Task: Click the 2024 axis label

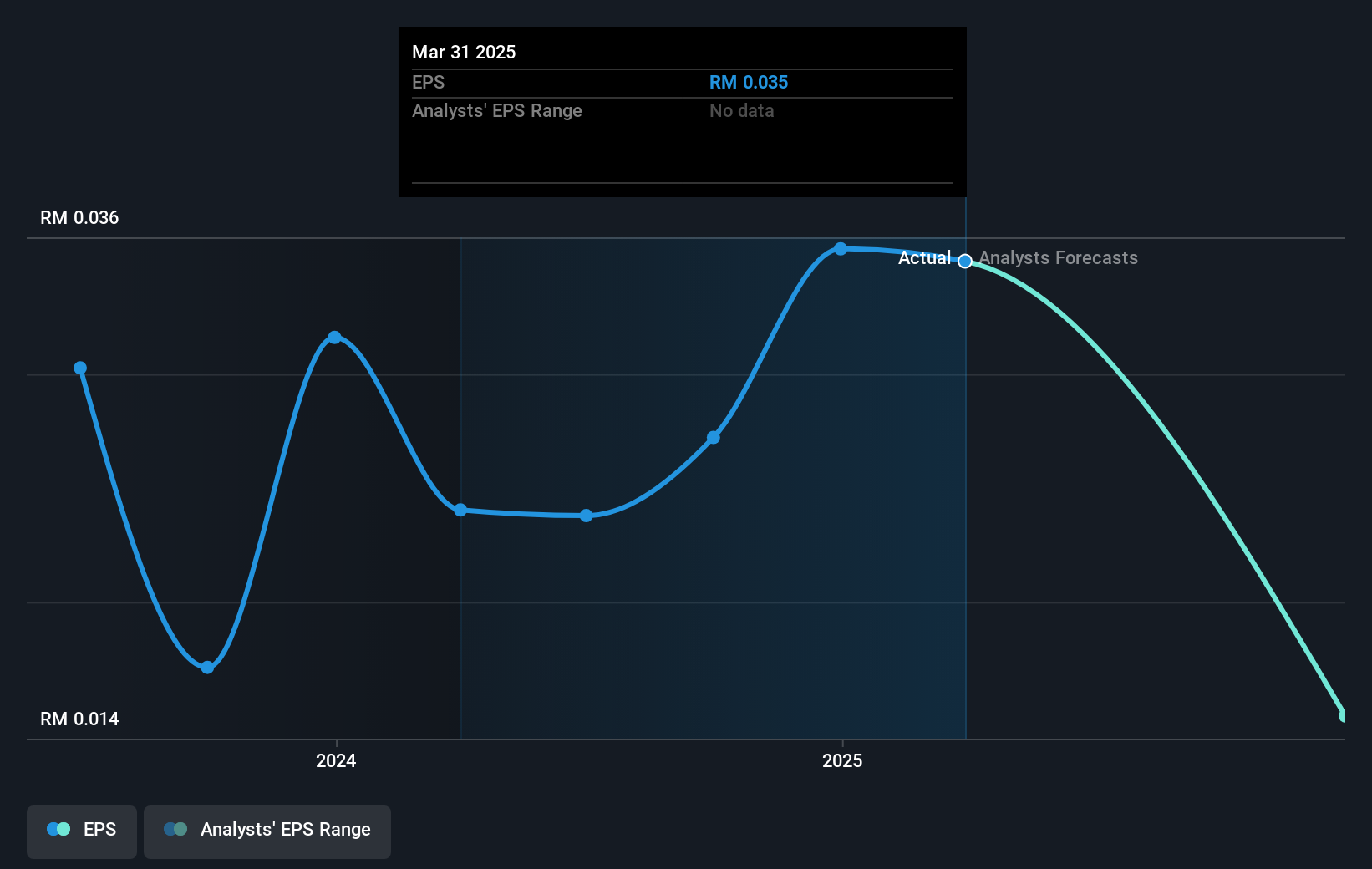Action: point(336,760)
